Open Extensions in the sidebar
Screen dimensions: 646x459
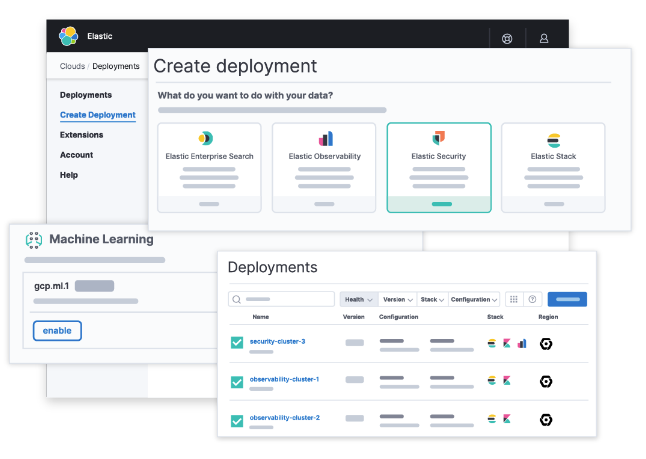point(82,135)
